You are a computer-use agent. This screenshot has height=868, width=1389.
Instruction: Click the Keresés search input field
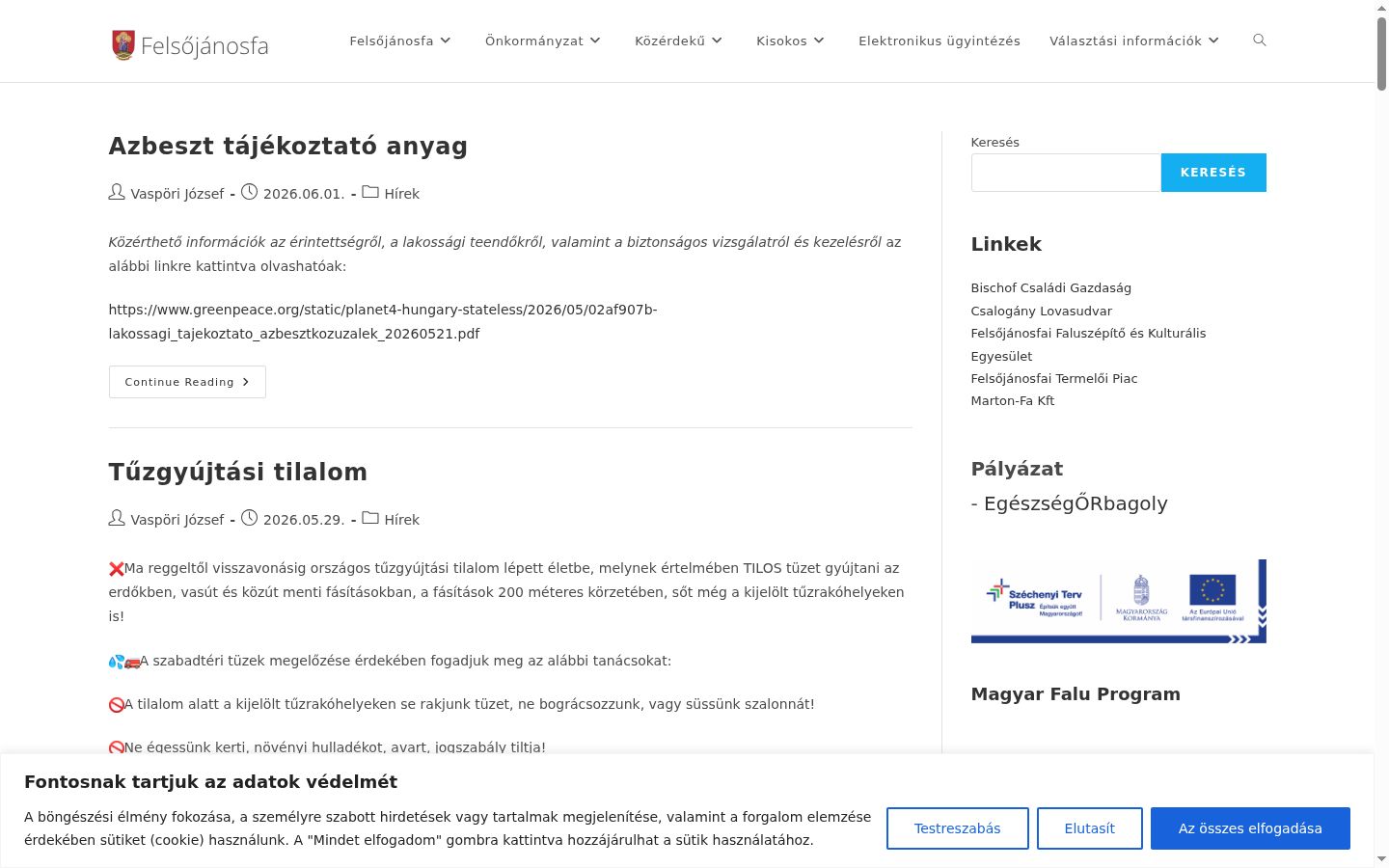[x=1066, y=173]
